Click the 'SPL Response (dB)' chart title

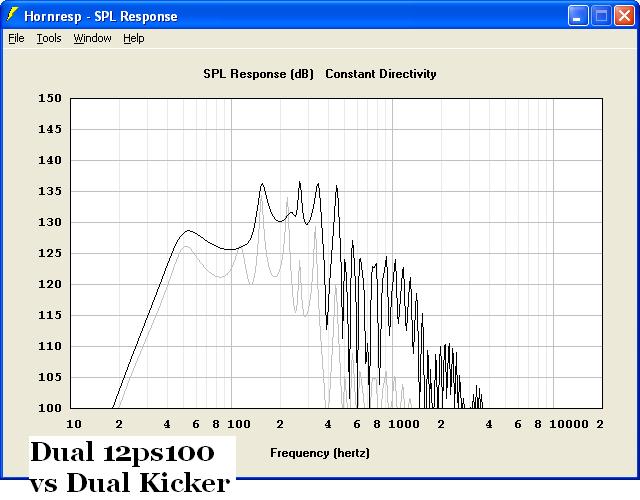(x=258, y=74)
